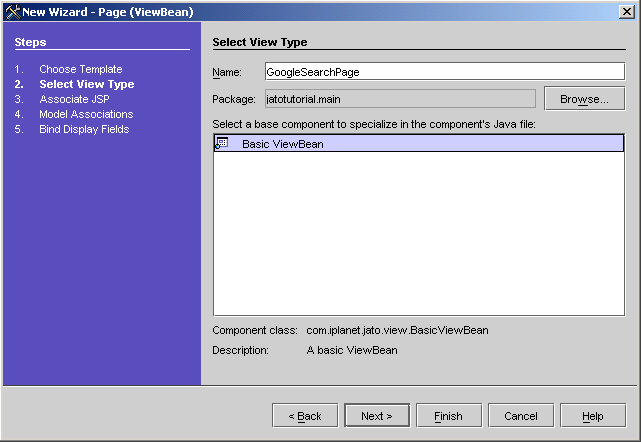Click the Component class: label
Screen dimensions: 641x442
click(x=255, y=330)
